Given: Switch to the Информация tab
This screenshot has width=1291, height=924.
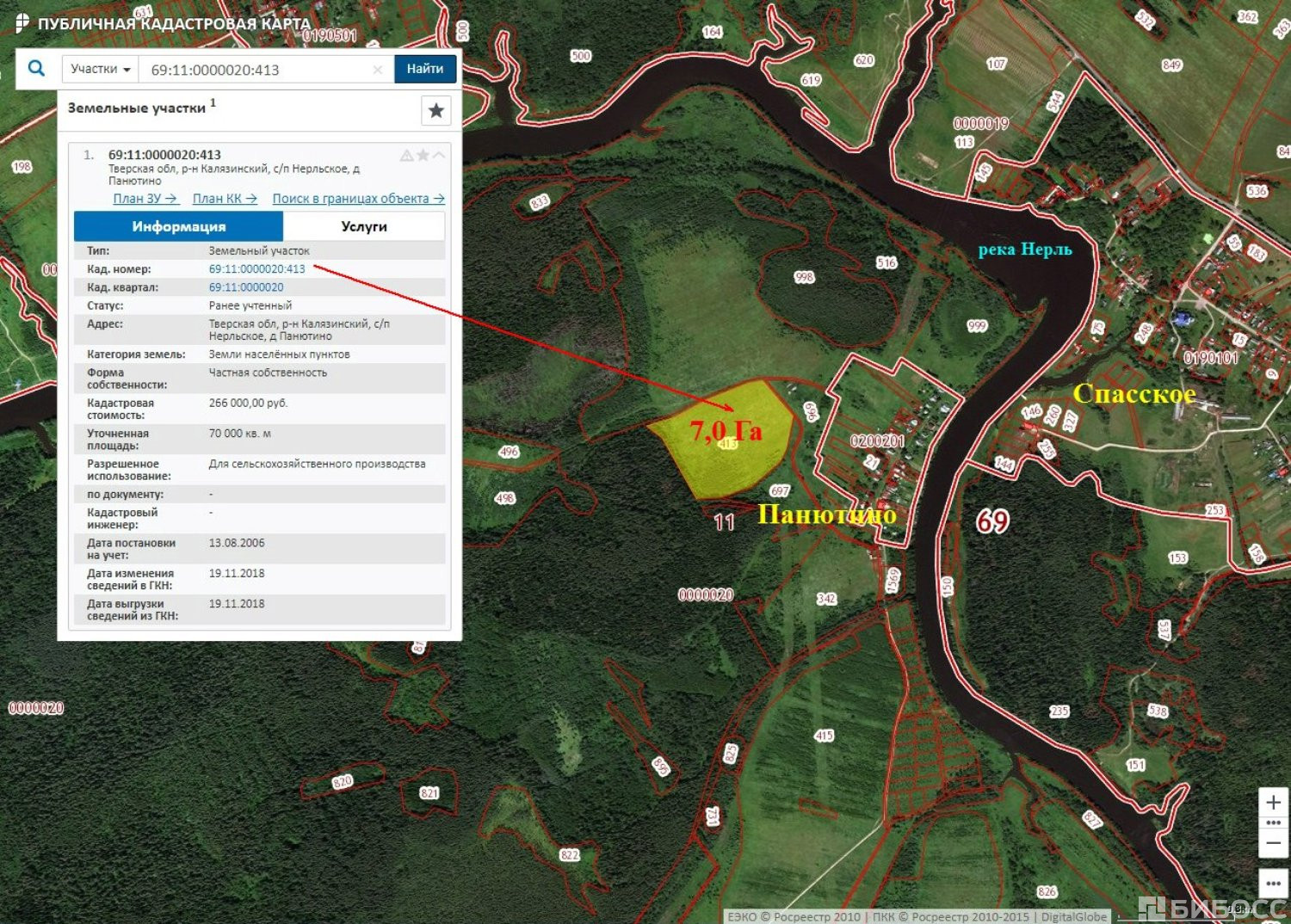Looking at the screenshot, I should (179, 226).
